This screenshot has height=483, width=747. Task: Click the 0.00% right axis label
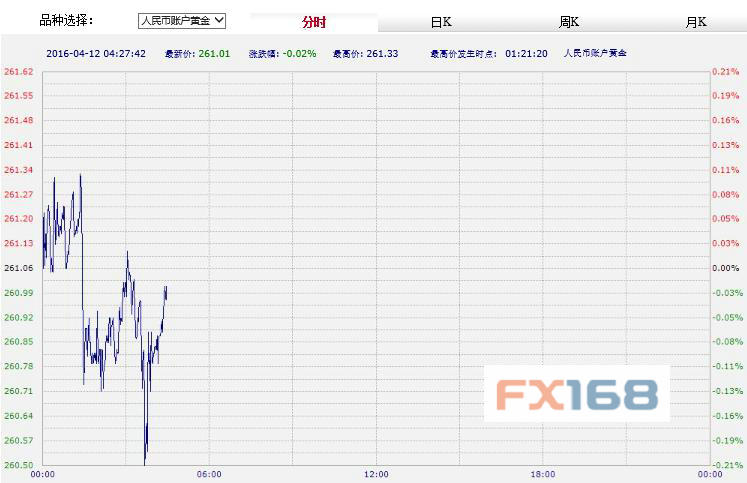(725, 268)
